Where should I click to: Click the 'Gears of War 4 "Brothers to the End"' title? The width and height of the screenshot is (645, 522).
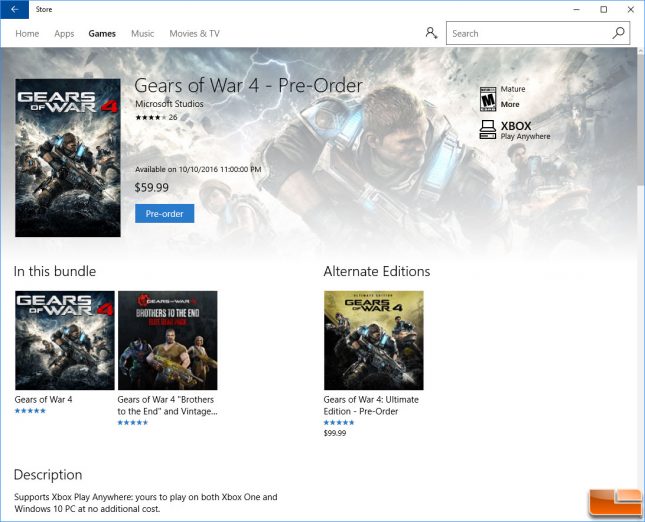(x=167, y=405)
